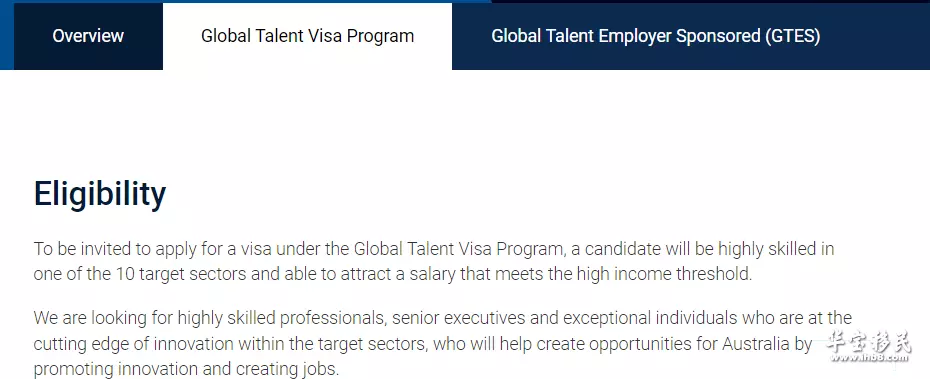
Task: Click the paragraph starting 'We are looking for'
Action: (x=442, y=343)
